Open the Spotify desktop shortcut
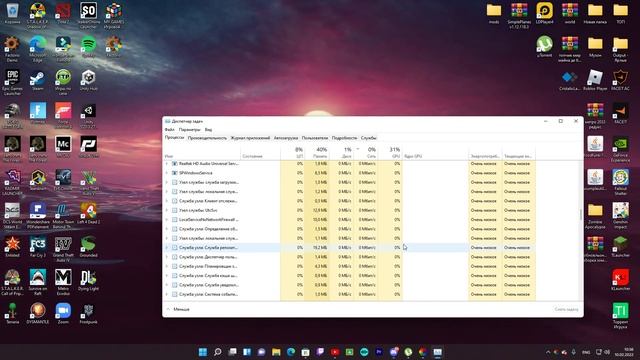 tap(88, 47)
